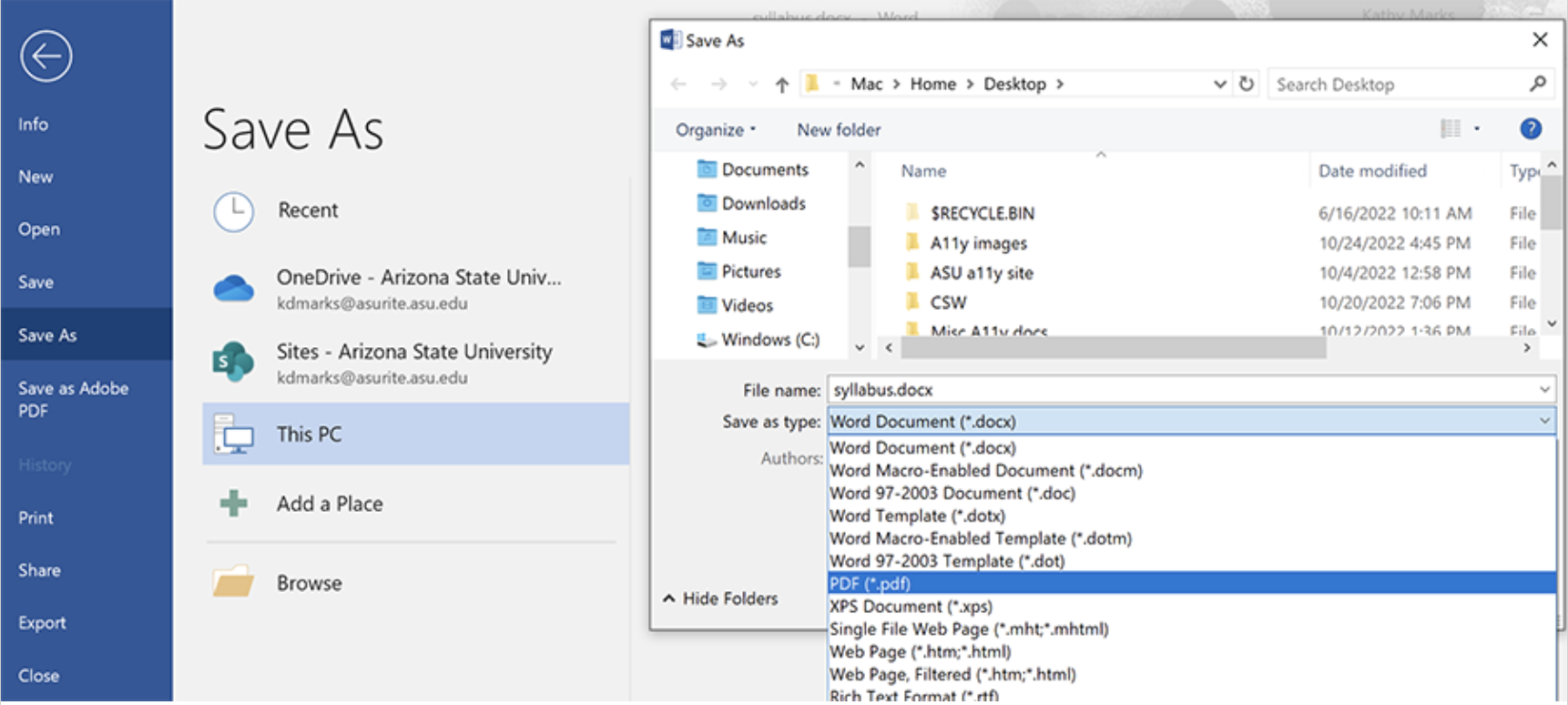Image resolution: width=1568 pixels, height=705 pixels.
Task: Click the Search Desktop input field
Action: [x=1398, y=85]
